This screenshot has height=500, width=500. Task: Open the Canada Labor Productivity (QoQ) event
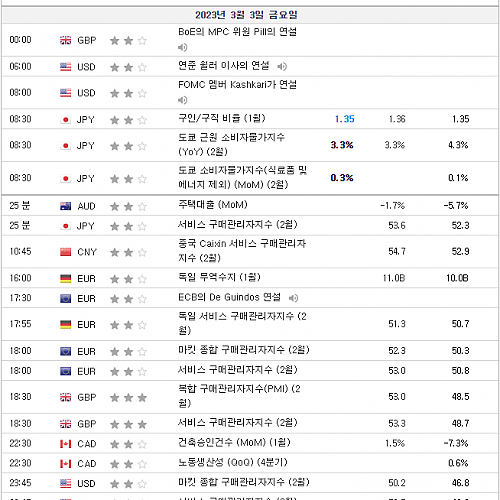point(233,462)
